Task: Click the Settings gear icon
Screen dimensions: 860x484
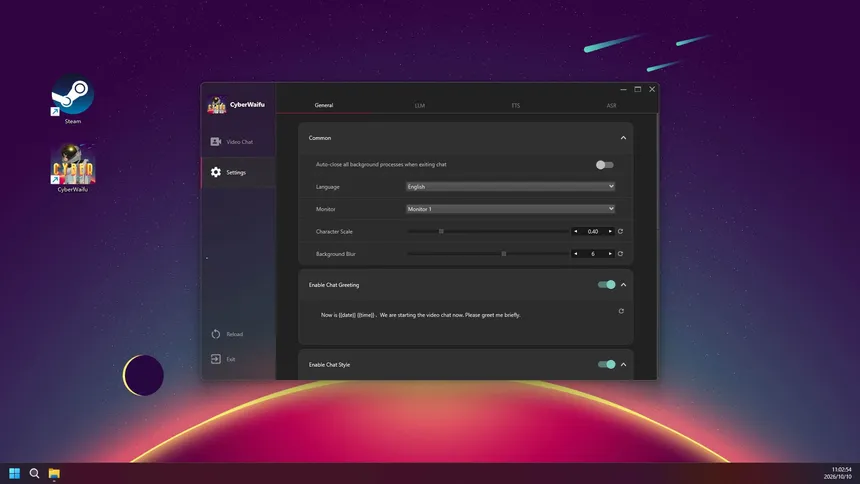Action: (x=216, y=172)
